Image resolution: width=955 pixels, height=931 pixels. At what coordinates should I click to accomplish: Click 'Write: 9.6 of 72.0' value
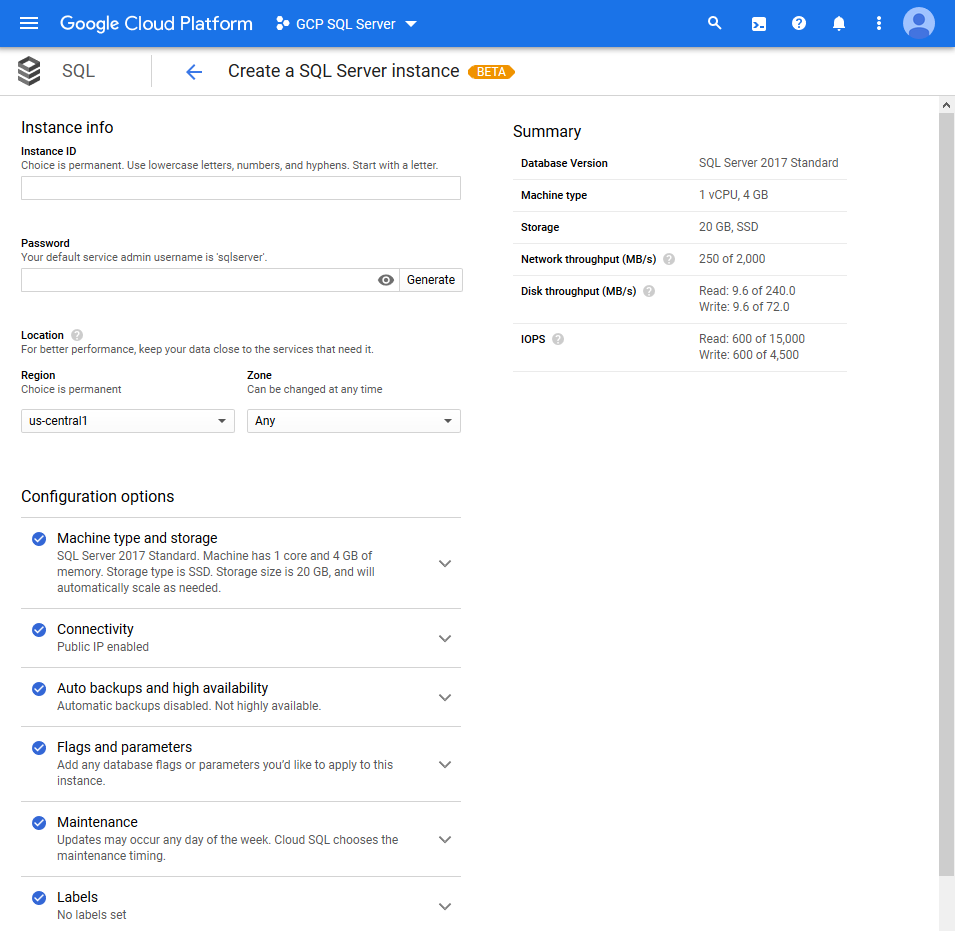coord(744,307)
